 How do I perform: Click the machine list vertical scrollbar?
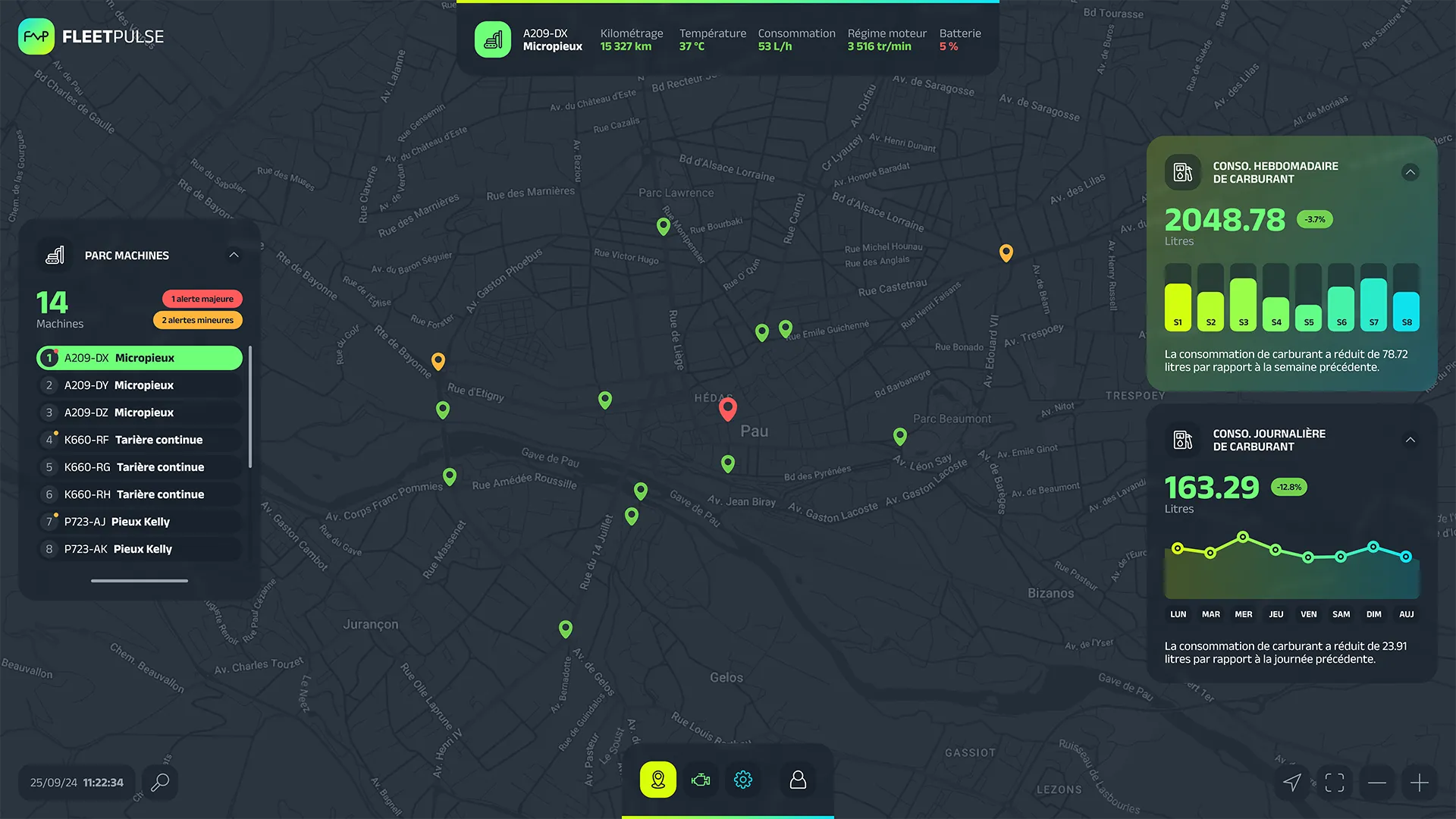(x=249, y=407)
